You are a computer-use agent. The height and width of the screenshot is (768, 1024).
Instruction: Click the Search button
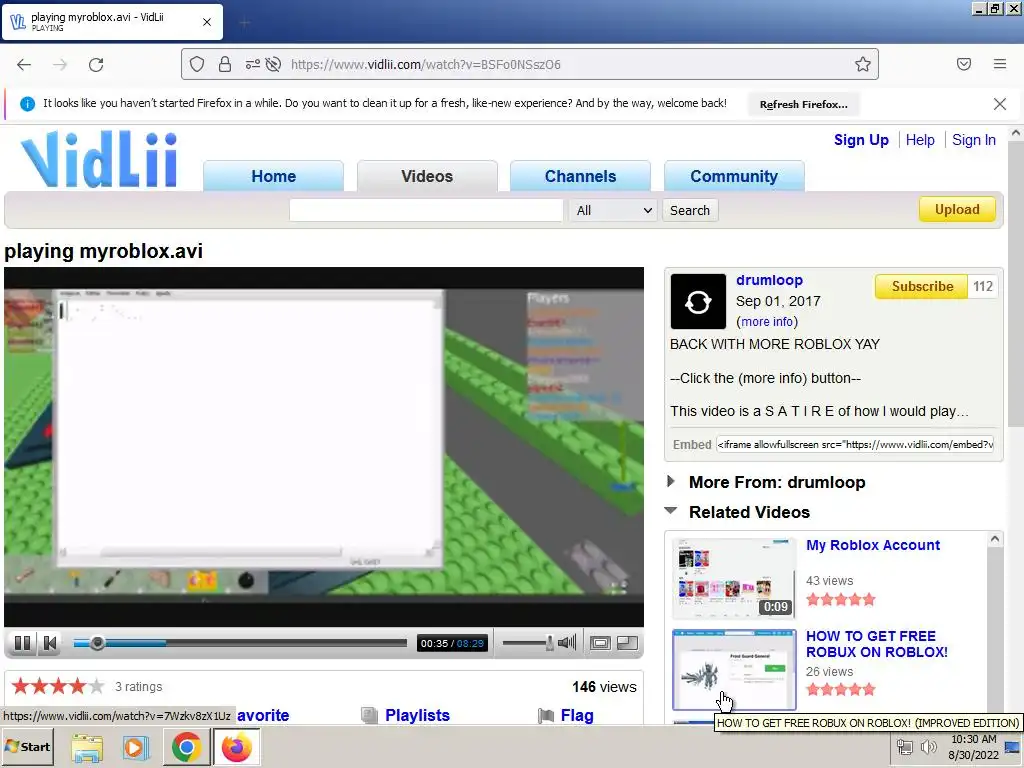tap(690, 210)
